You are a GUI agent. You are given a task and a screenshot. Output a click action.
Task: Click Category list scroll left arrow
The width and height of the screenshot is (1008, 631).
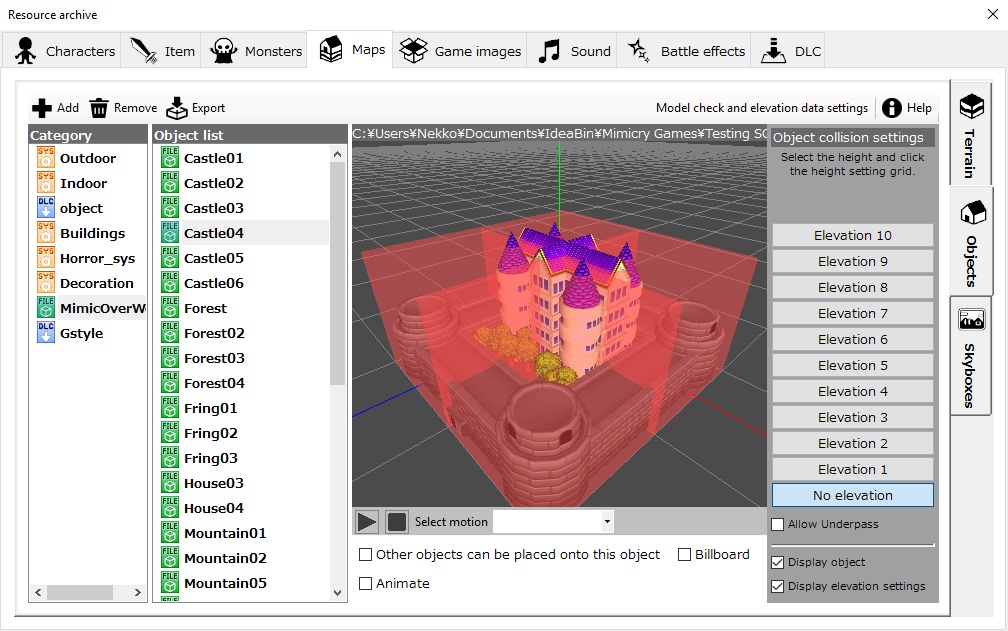38,592
